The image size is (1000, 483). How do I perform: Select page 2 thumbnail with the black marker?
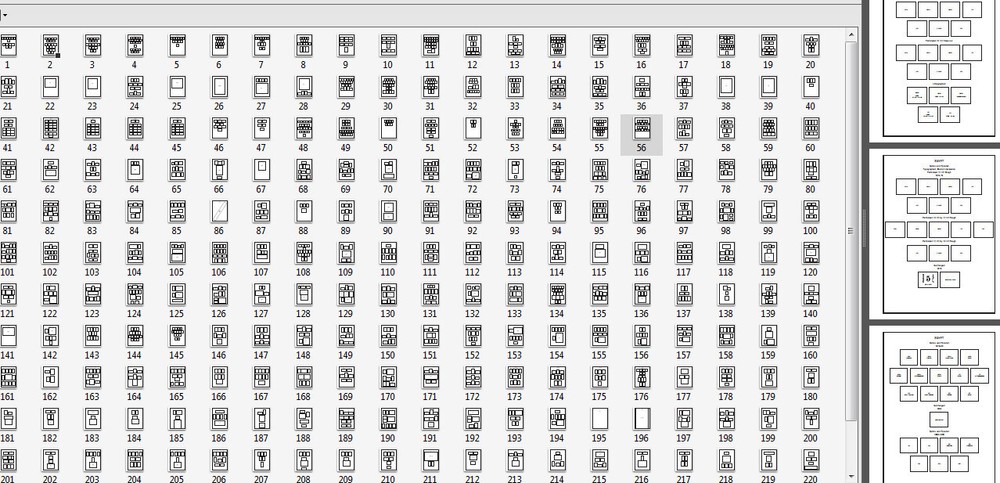coord(50,45)
